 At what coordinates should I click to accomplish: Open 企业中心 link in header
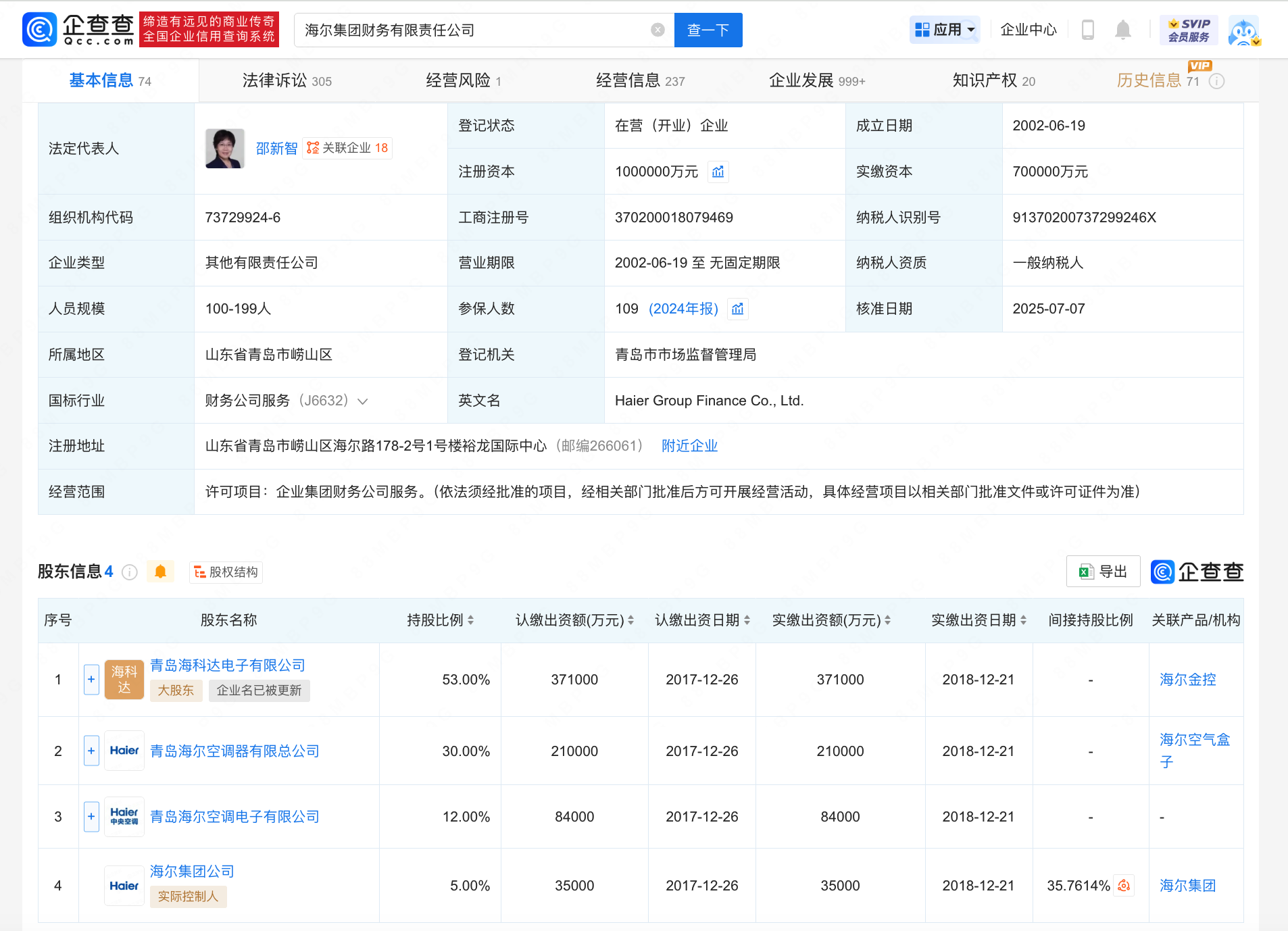coord(1029,30)
